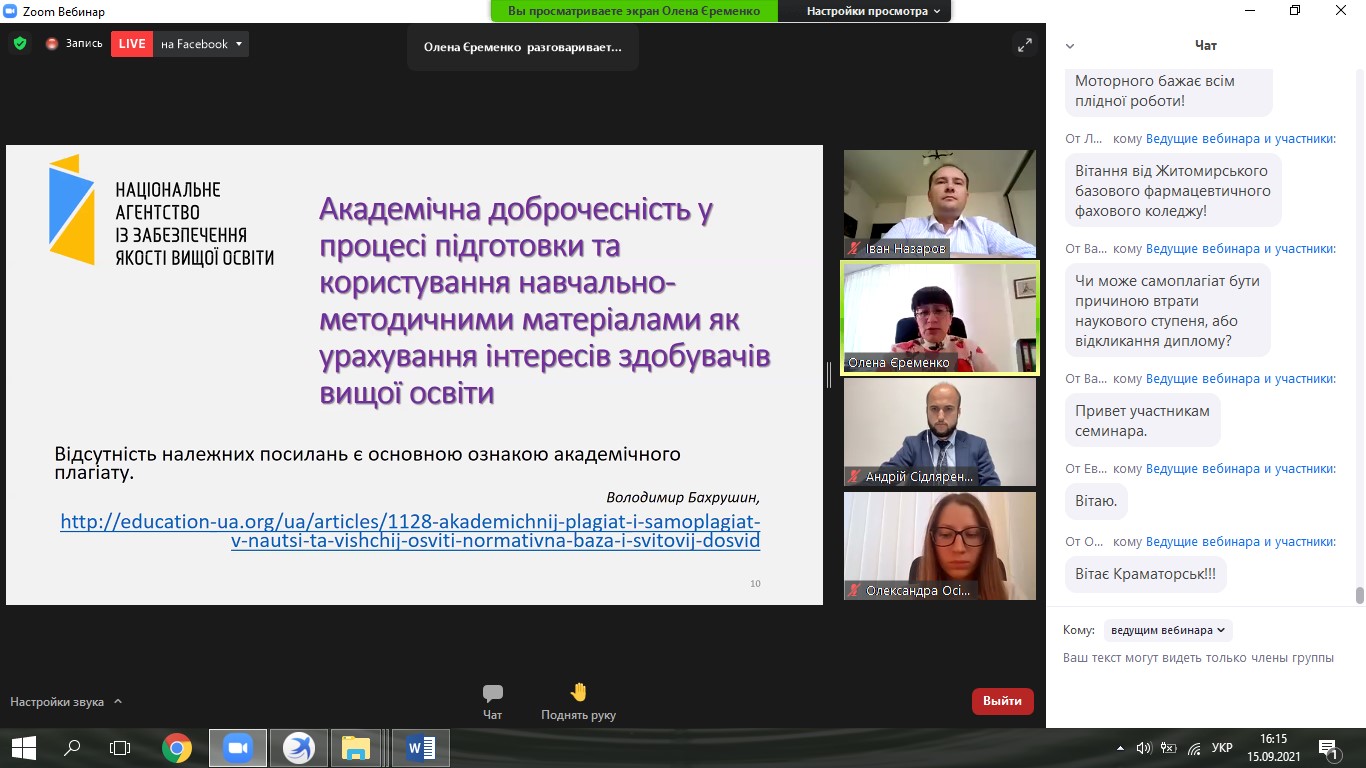Click the 'Ведущие вебинара и участники' link heading the Житомирського message
The width and height of the screenshot is (1366, 768).
tap(1241, 139)
